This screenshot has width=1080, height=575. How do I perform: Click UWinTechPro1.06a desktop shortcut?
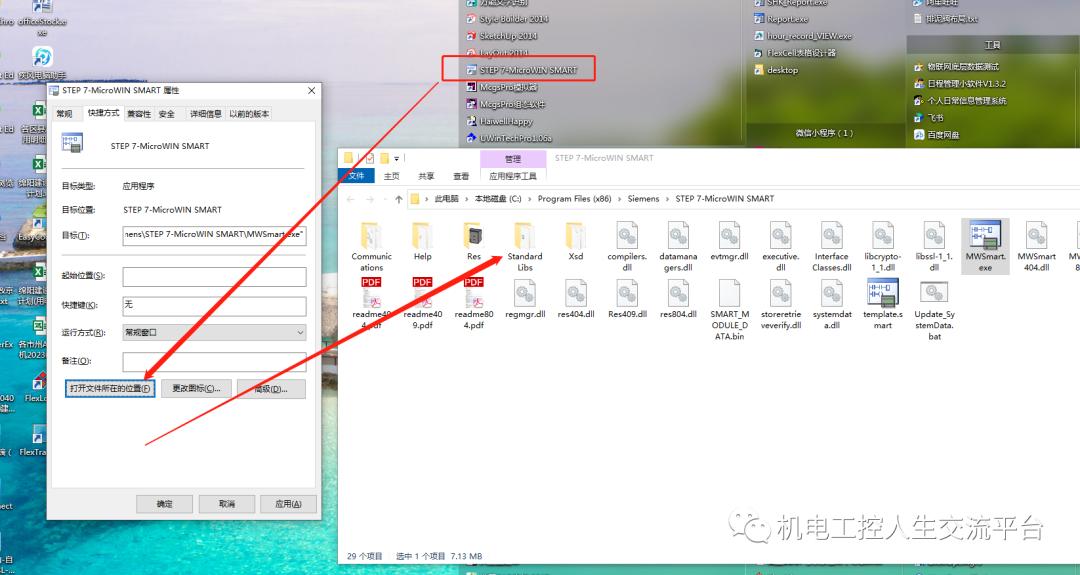509,138
